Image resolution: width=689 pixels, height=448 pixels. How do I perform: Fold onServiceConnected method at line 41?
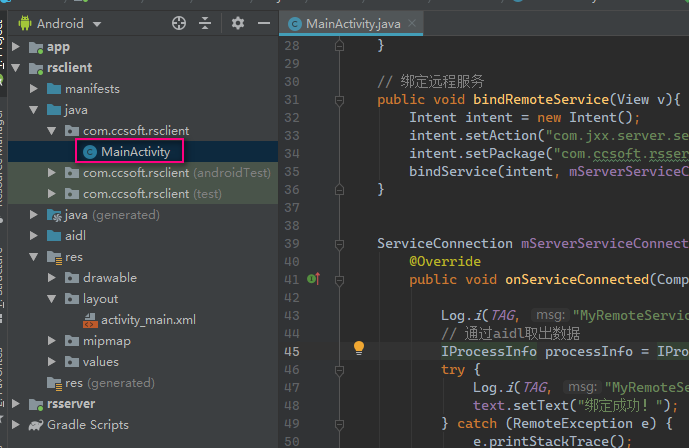pos(339,280)
